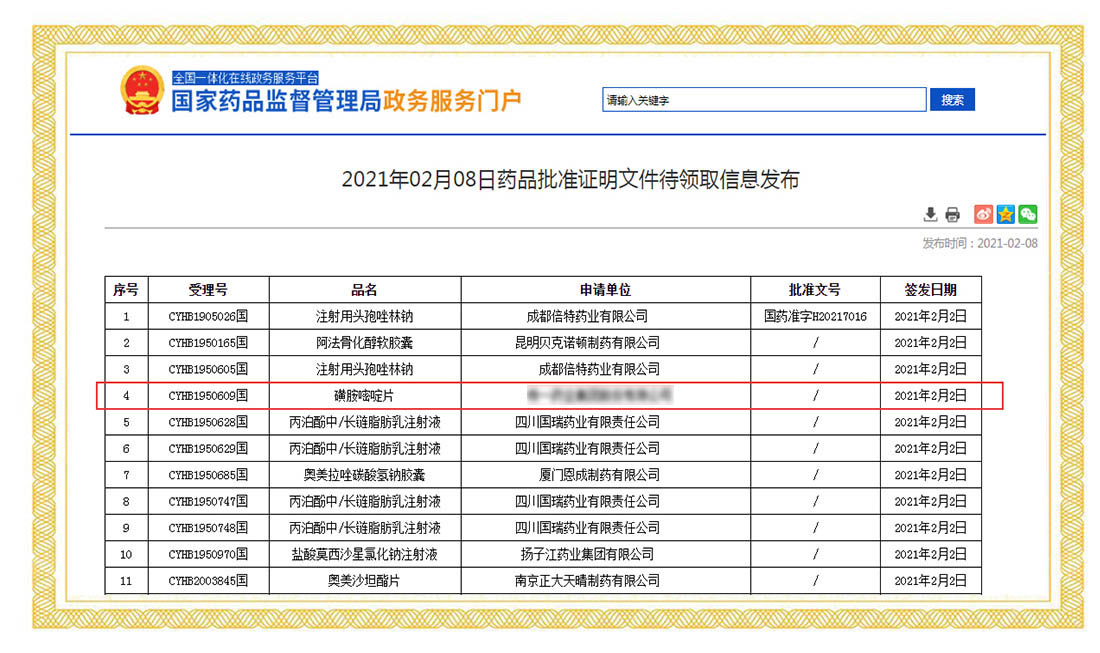The height and width of the screenshot is (653, 1100).
Task: Share page via WeChat icon
Action: click(1027, 214)
